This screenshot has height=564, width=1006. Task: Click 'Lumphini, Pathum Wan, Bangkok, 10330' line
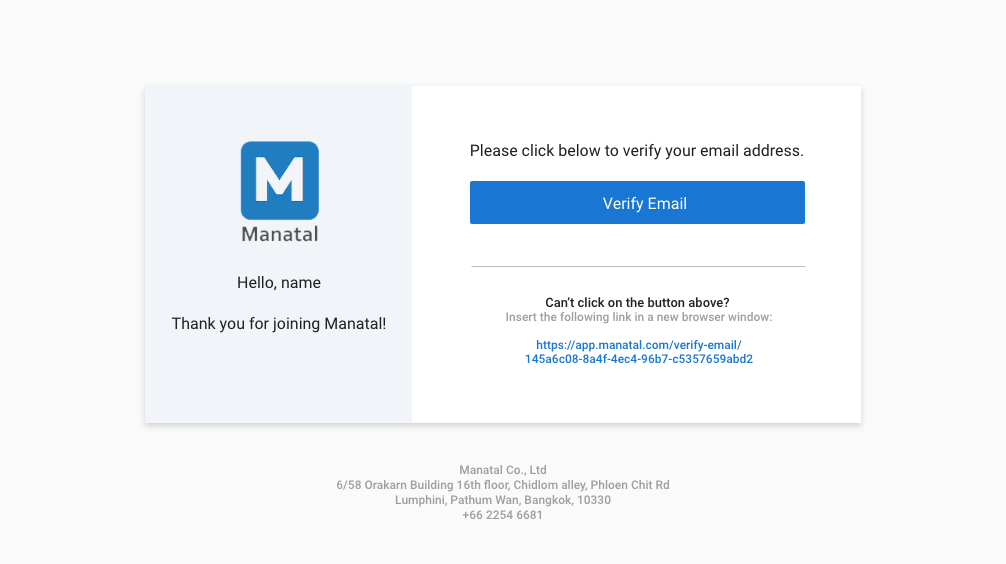[503, 500]
